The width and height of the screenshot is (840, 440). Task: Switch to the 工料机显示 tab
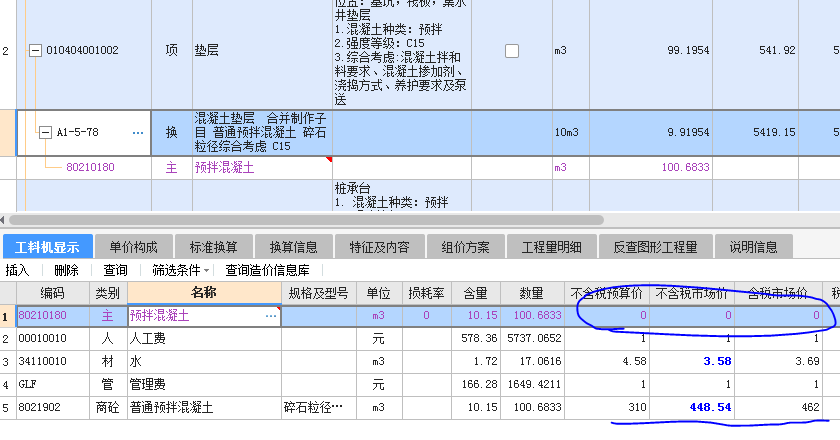[47, 247]
